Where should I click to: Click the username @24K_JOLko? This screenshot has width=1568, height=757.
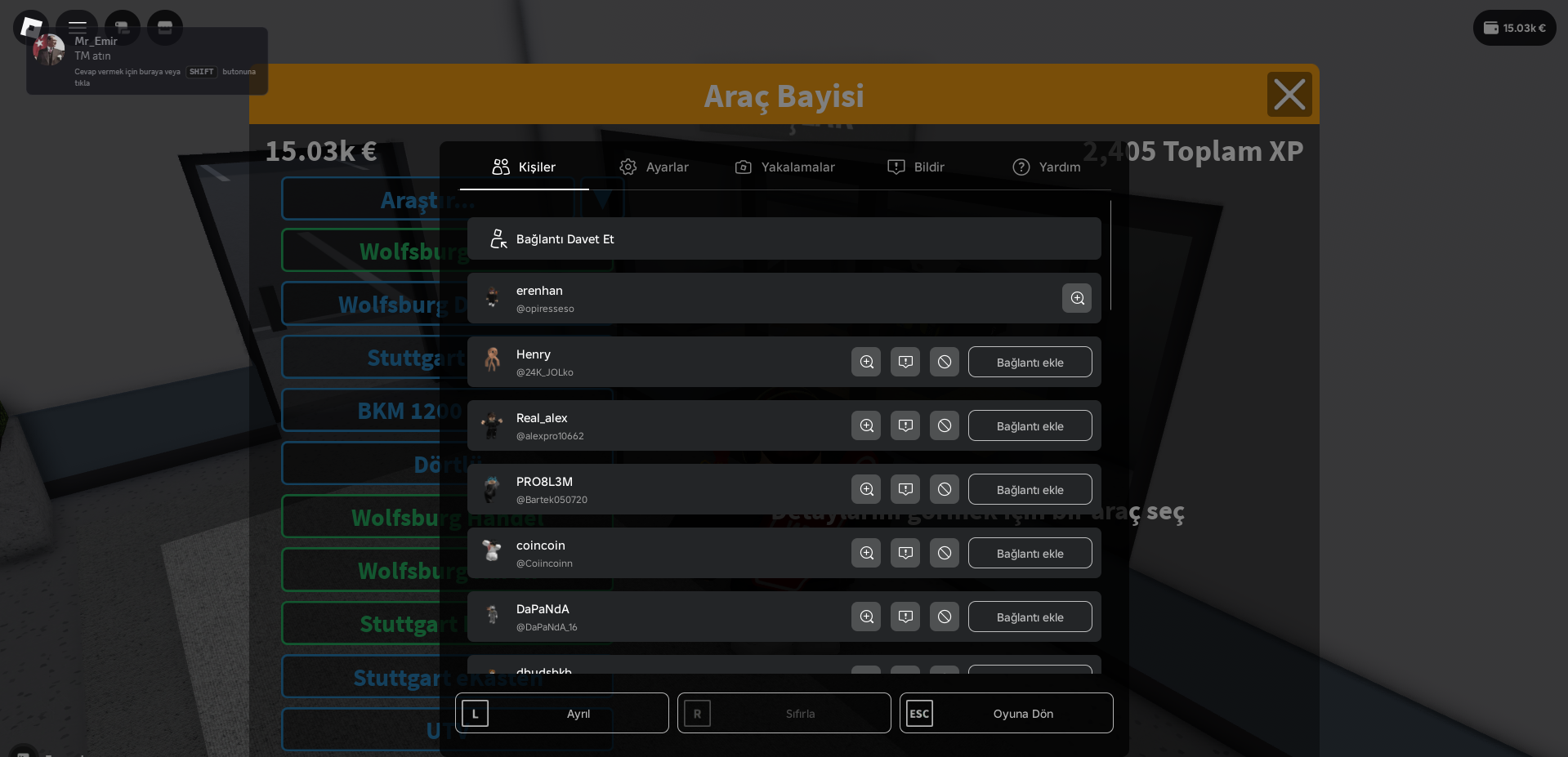coord(545,372)
